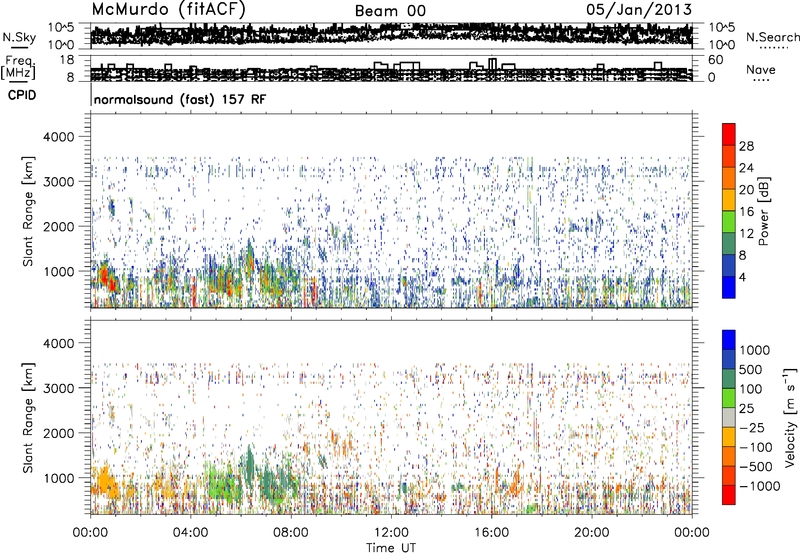Click the '-500' velocity colorbar label
Viewport: 800px width, 554px height.
tap(756, 467)
